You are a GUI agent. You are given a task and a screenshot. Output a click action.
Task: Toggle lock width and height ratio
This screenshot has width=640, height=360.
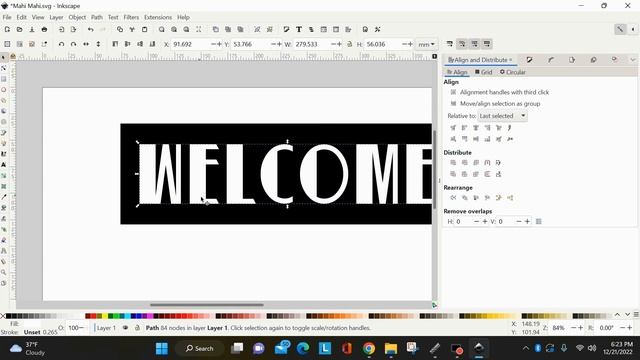[349, 44]
